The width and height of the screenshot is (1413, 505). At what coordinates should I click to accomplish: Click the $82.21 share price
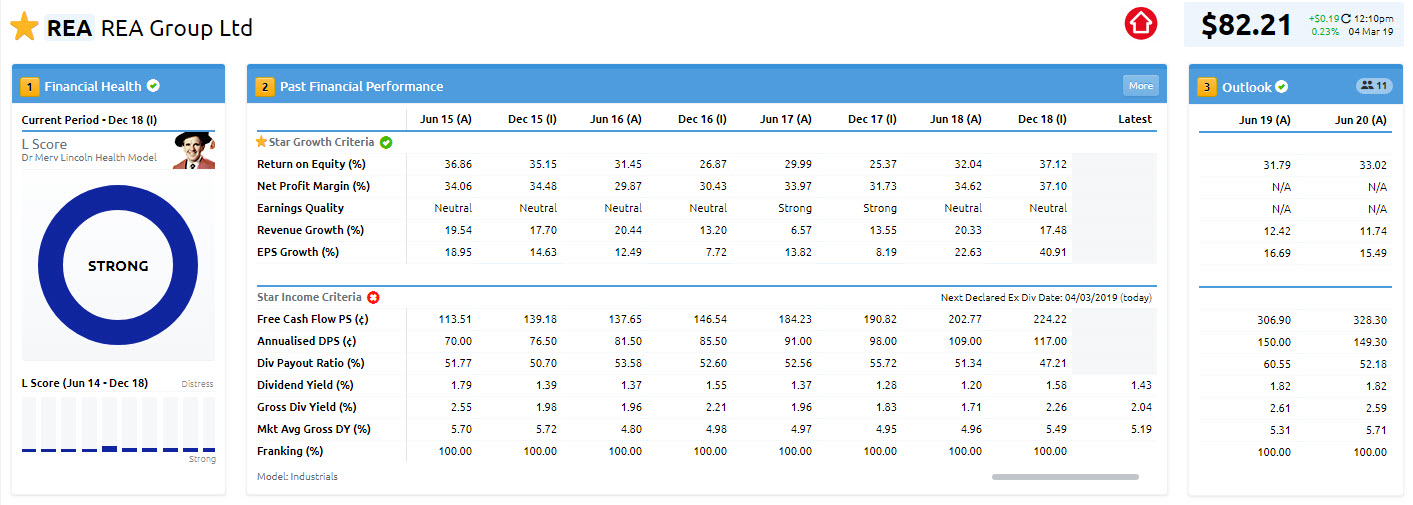coord(1246,25)
